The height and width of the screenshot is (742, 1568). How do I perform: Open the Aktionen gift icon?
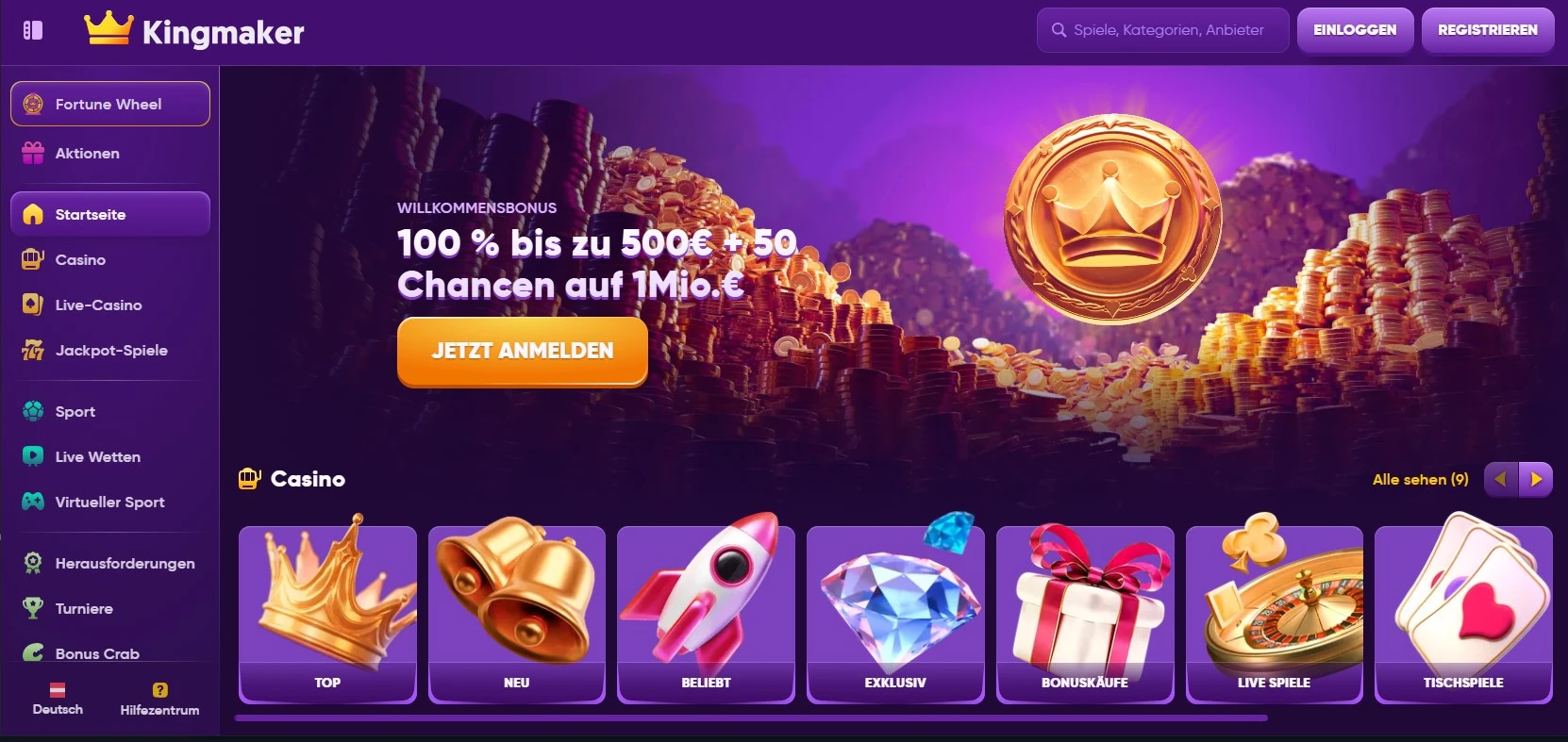33,153
